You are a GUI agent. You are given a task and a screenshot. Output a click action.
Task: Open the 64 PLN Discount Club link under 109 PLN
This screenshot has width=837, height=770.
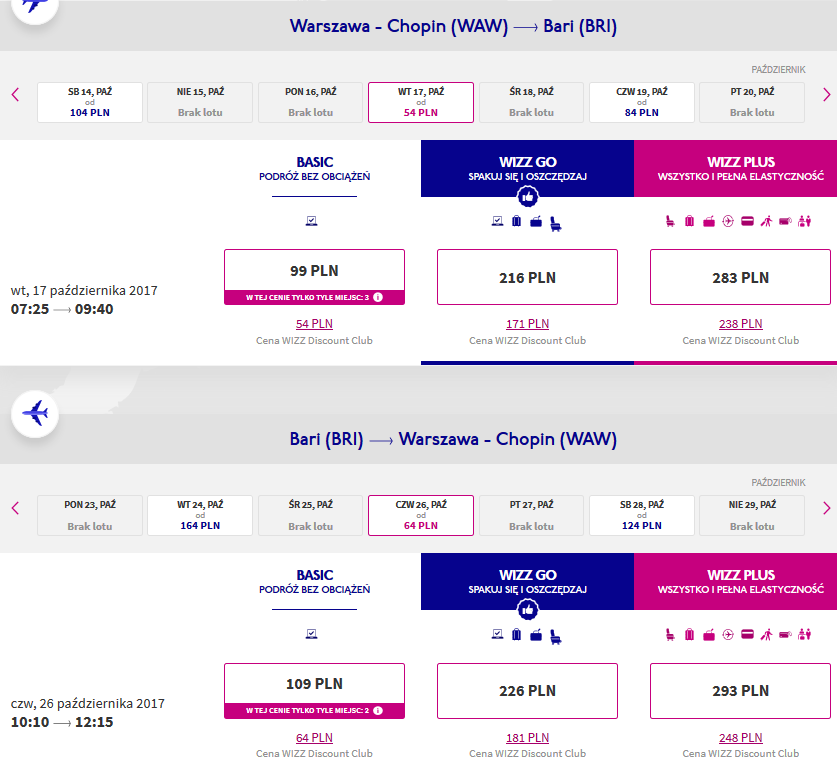(314, 738)
